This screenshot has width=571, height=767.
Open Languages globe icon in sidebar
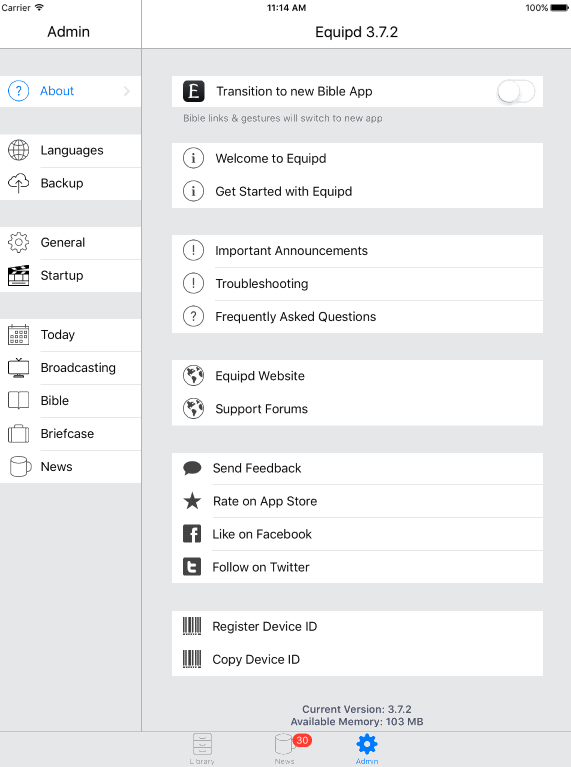point(19,150)
